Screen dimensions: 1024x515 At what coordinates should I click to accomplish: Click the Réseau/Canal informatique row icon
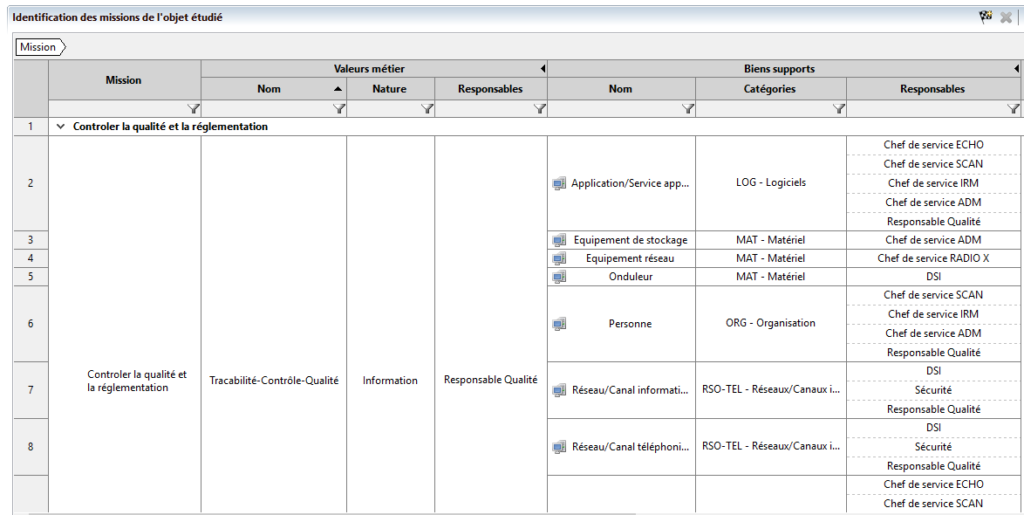click(559, 391)
